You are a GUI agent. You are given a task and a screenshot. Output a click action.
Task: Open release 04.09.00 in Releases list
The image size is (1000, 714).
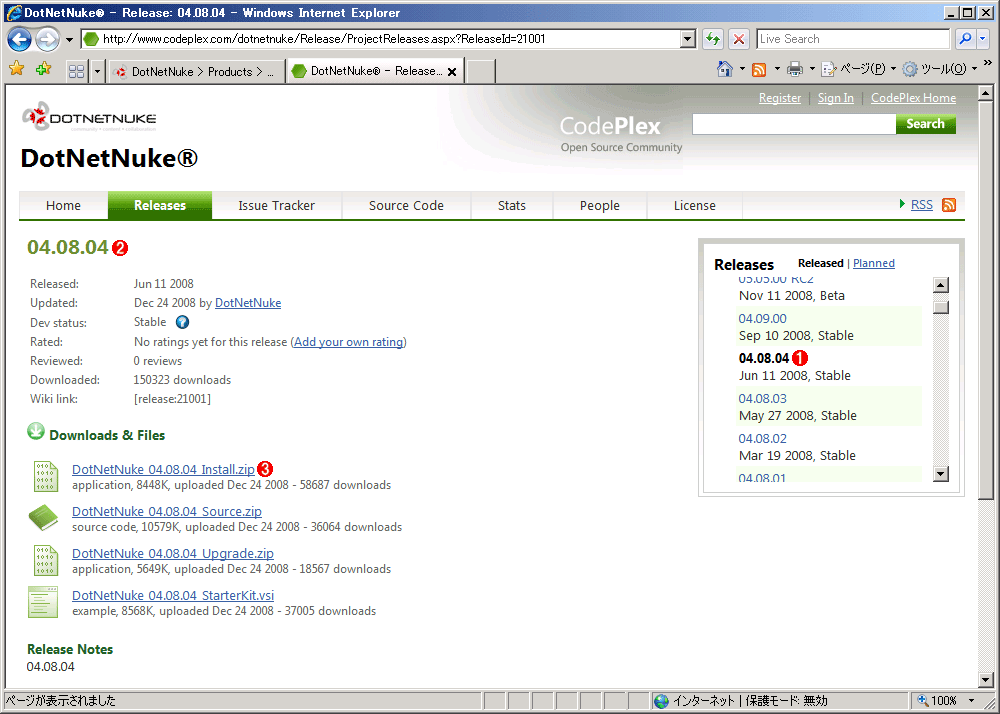762,318
